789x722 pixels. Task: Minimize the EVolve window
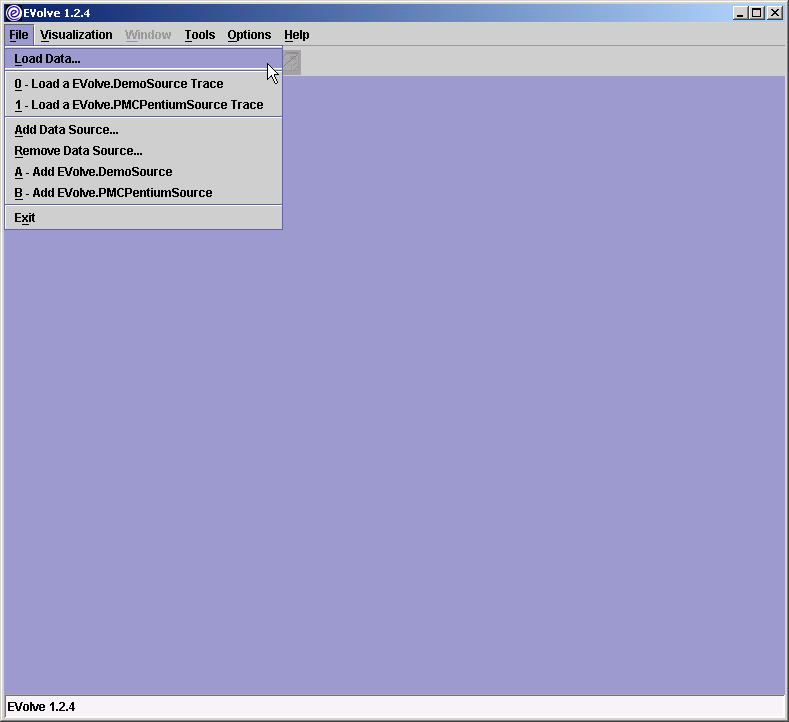click(739, 13)
